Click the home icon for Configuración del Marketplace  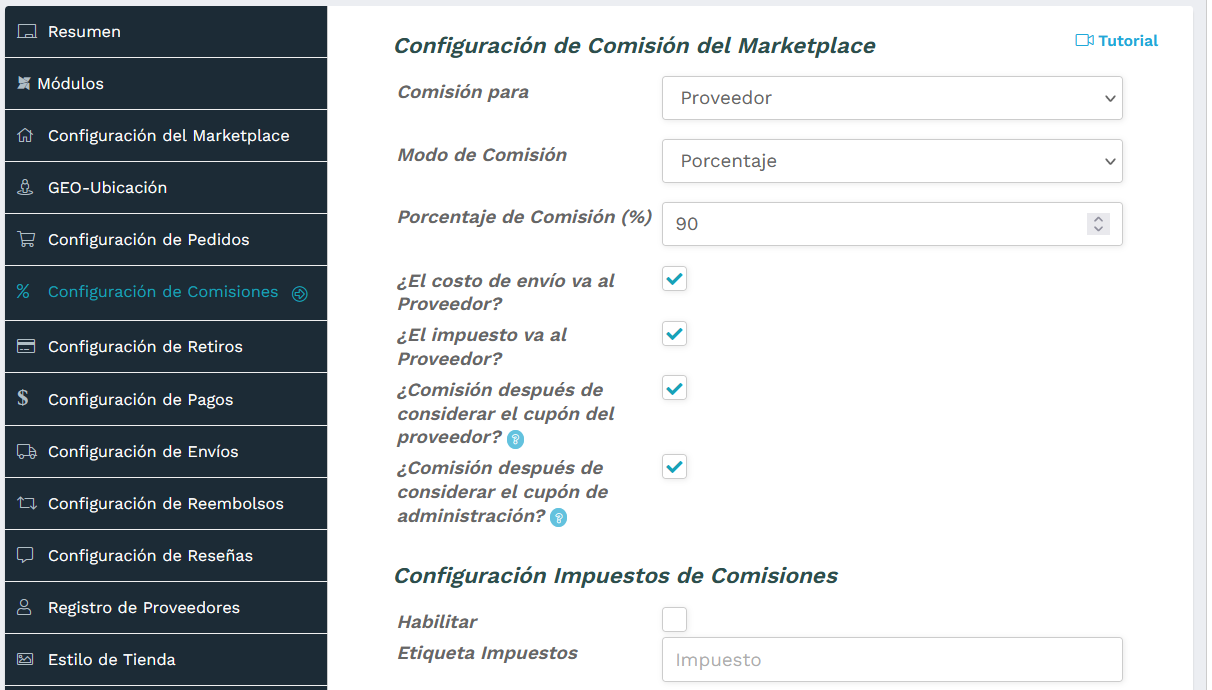(x=28, y=135)
